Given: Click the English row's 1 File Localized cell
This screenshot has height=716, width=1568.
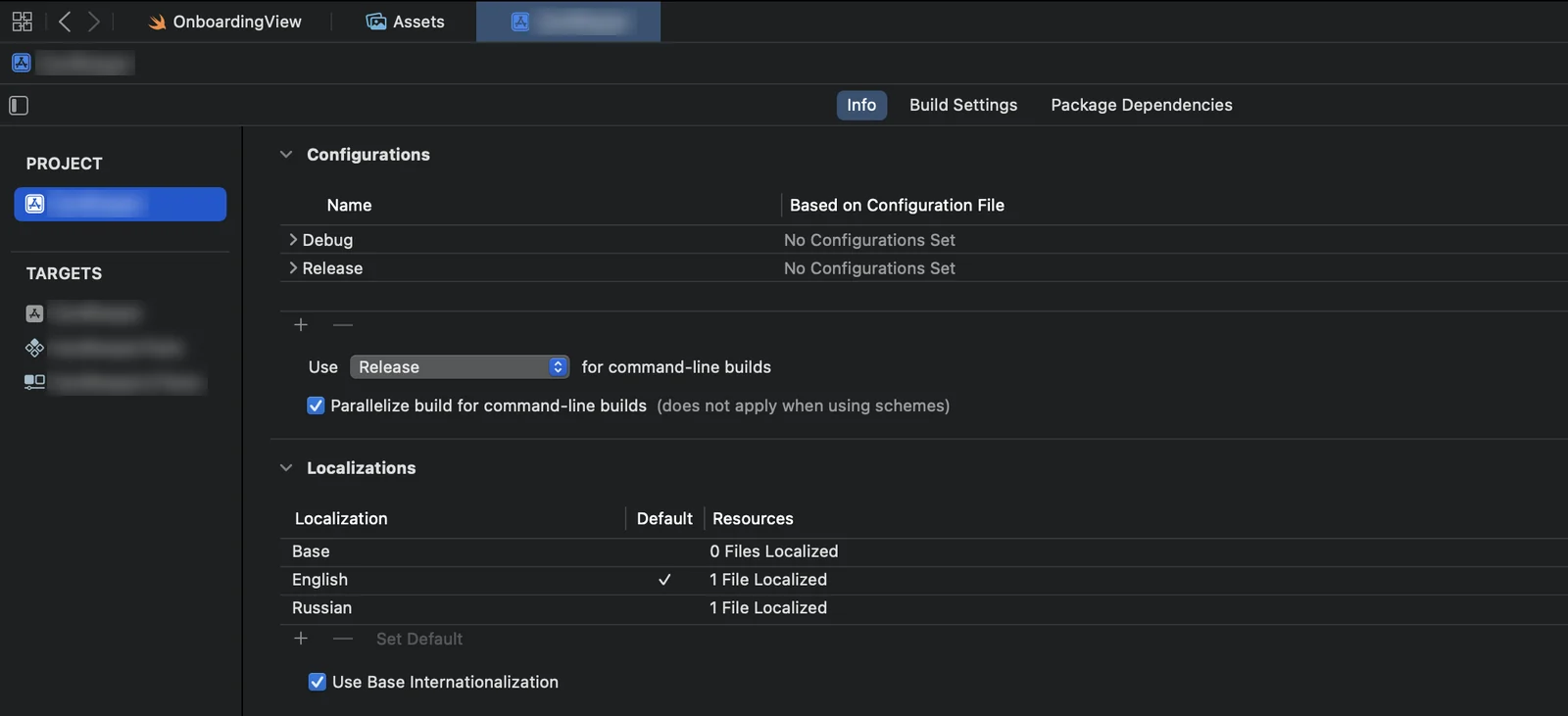Looking at the screenshot, I should 768,580.
